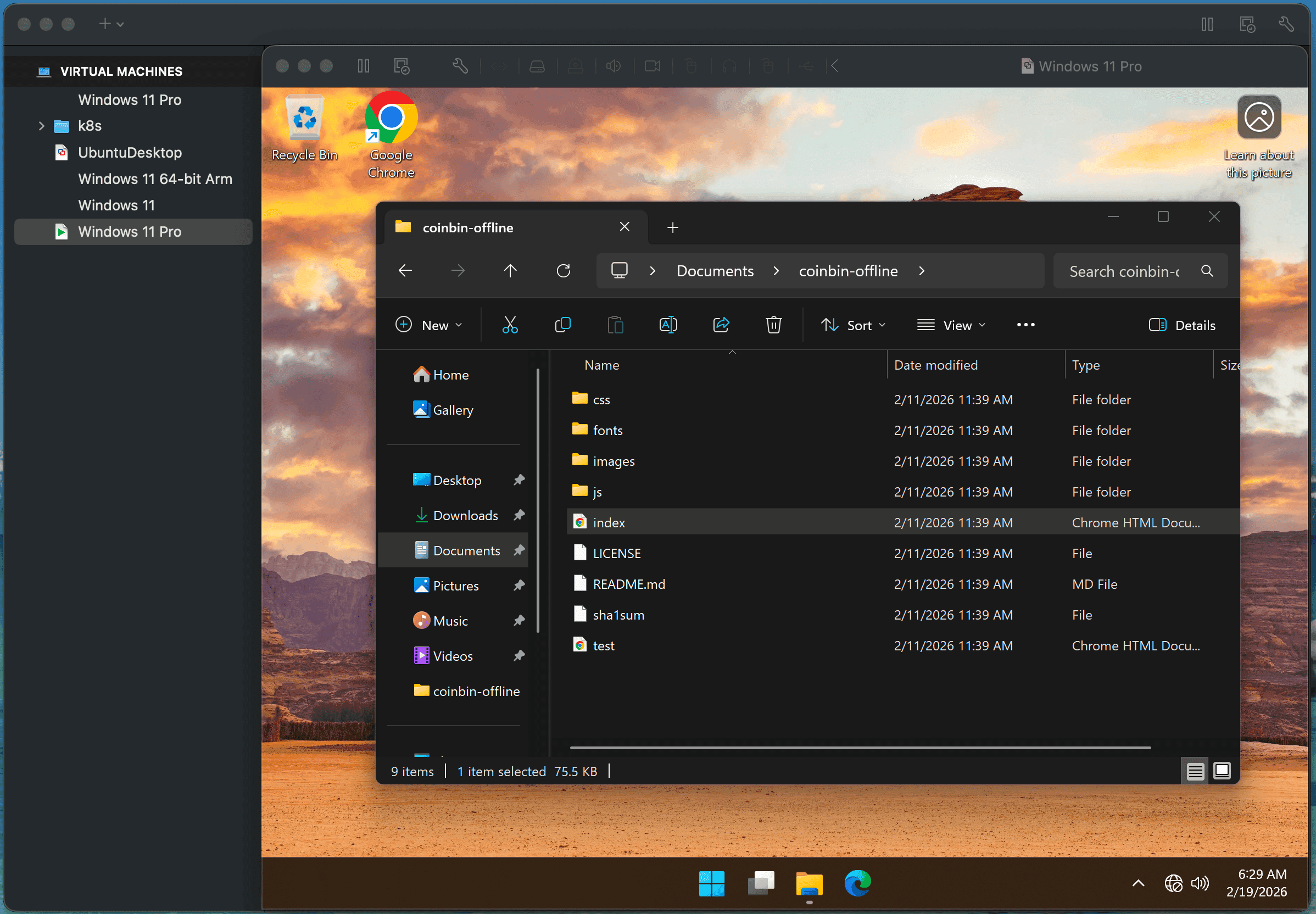Screen dimensions: 1316x914
Task: Click the Delete trash icon
Action: point(773,325)
